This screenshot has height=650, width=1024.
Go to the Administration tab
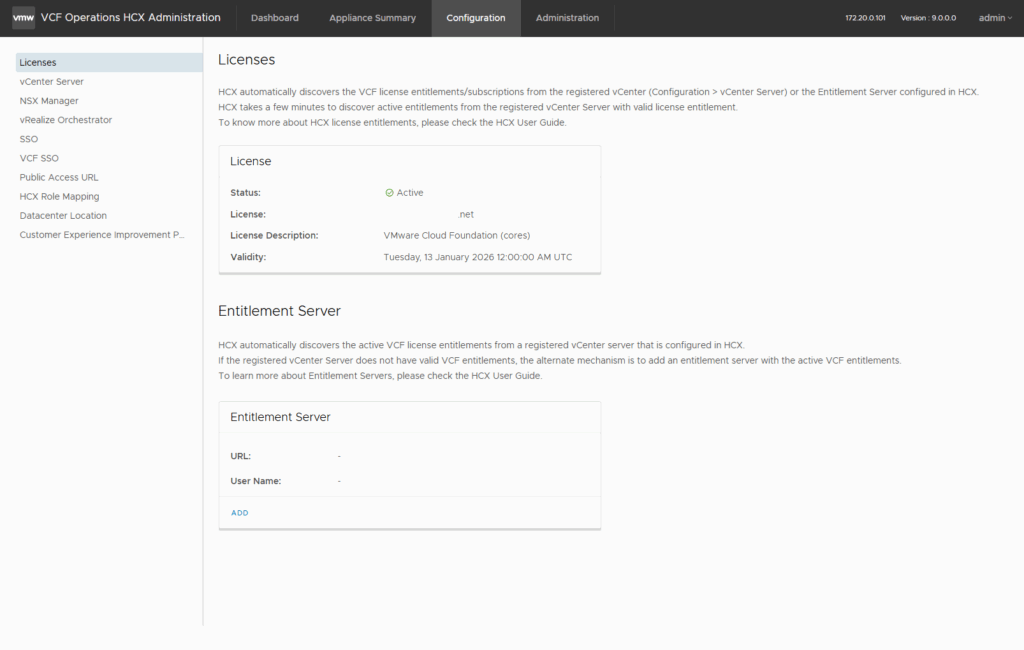tap(567, 18)
